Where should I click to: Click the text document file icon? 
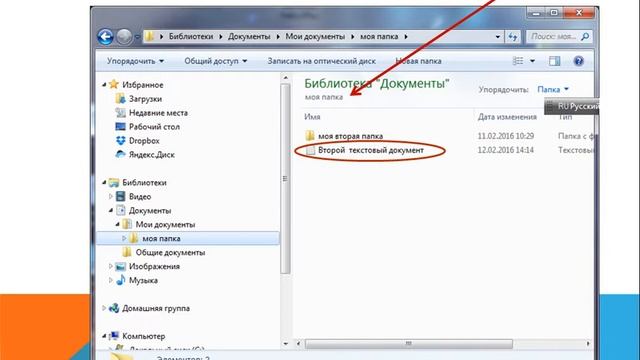[311, 150]
